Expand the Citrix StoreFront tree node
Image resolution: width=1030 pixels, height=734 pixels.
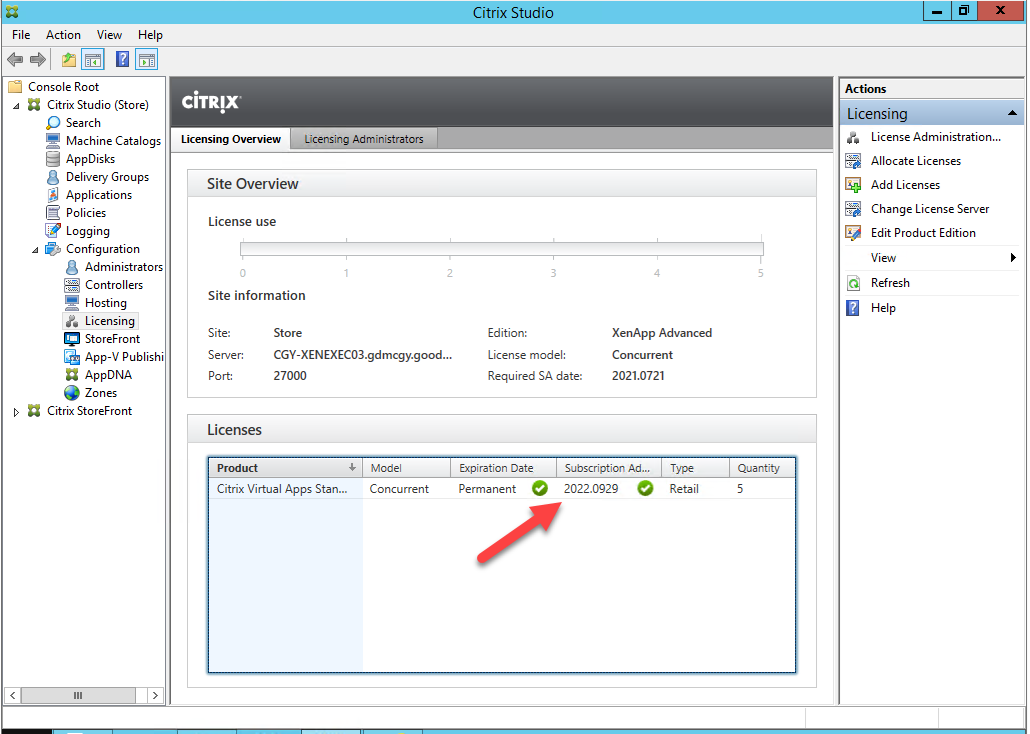(16, 412)
